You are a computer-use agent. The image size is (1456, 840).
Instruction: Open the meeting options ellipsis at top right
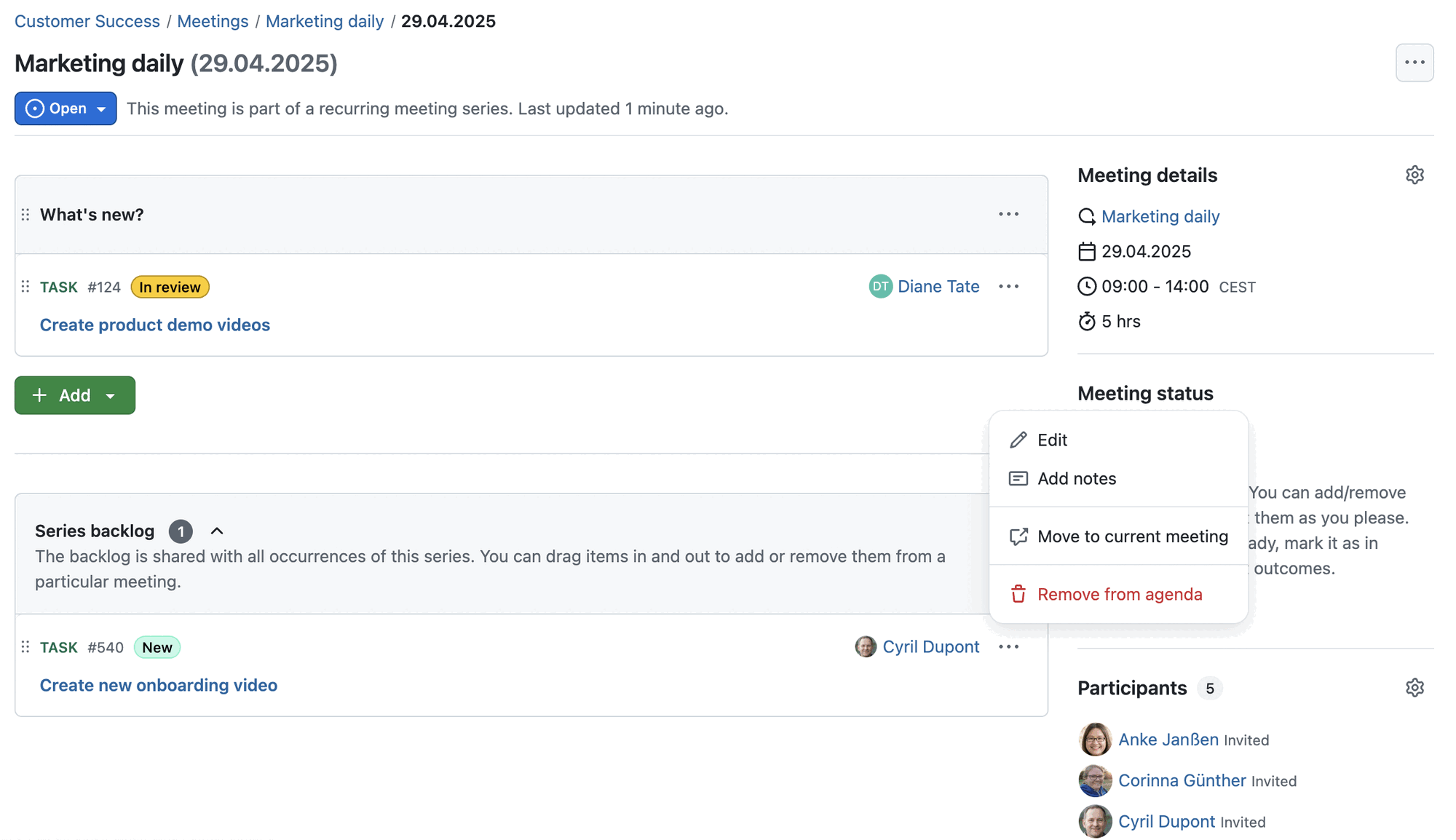(x=1415, y=63)
